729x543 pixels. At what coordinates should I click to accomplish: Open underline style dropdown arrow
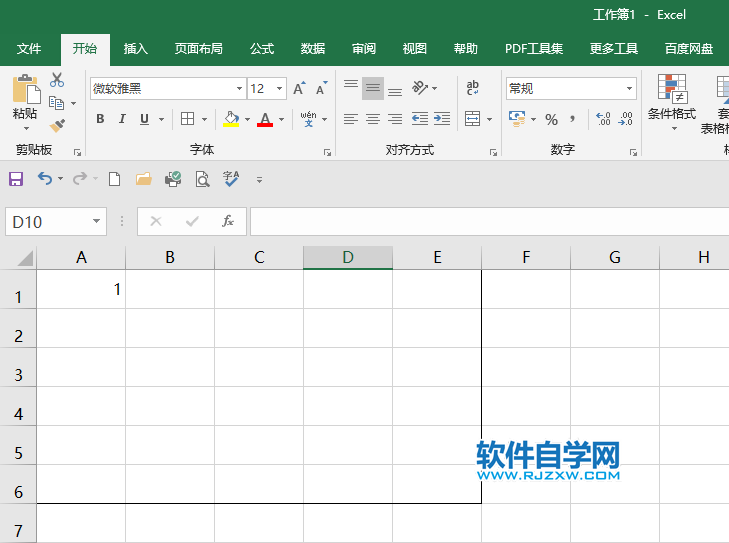click(161, 119)
